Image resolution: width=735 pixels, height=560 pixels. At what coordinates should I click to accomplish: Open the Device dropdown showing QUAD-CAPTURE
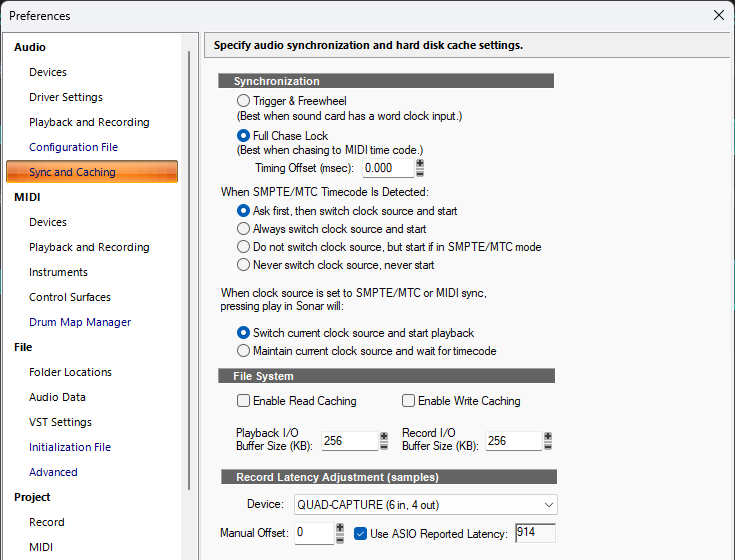pos(426,505)
